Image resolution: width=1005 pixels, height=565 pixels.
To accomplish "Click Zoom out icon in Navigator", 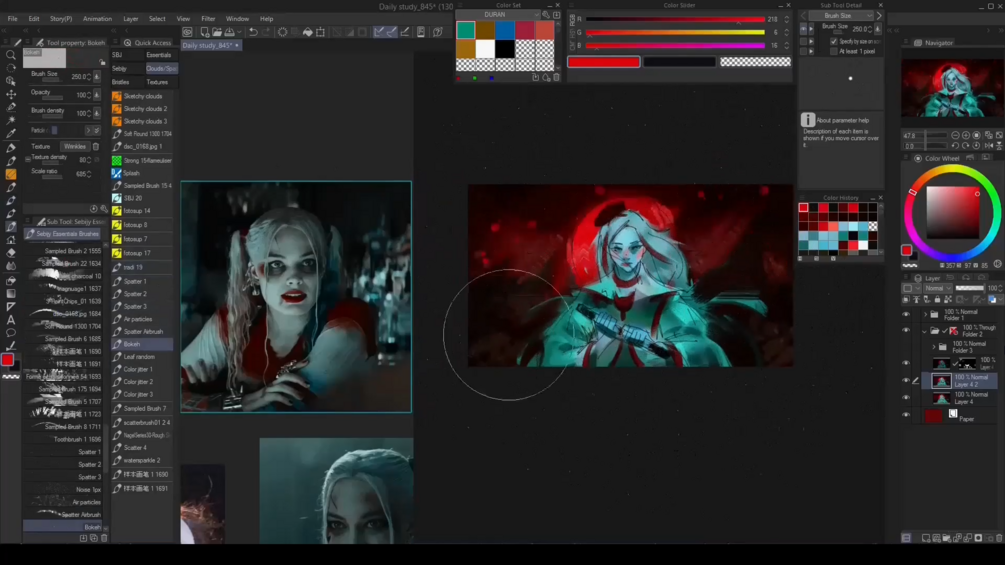I will [955, 136].
